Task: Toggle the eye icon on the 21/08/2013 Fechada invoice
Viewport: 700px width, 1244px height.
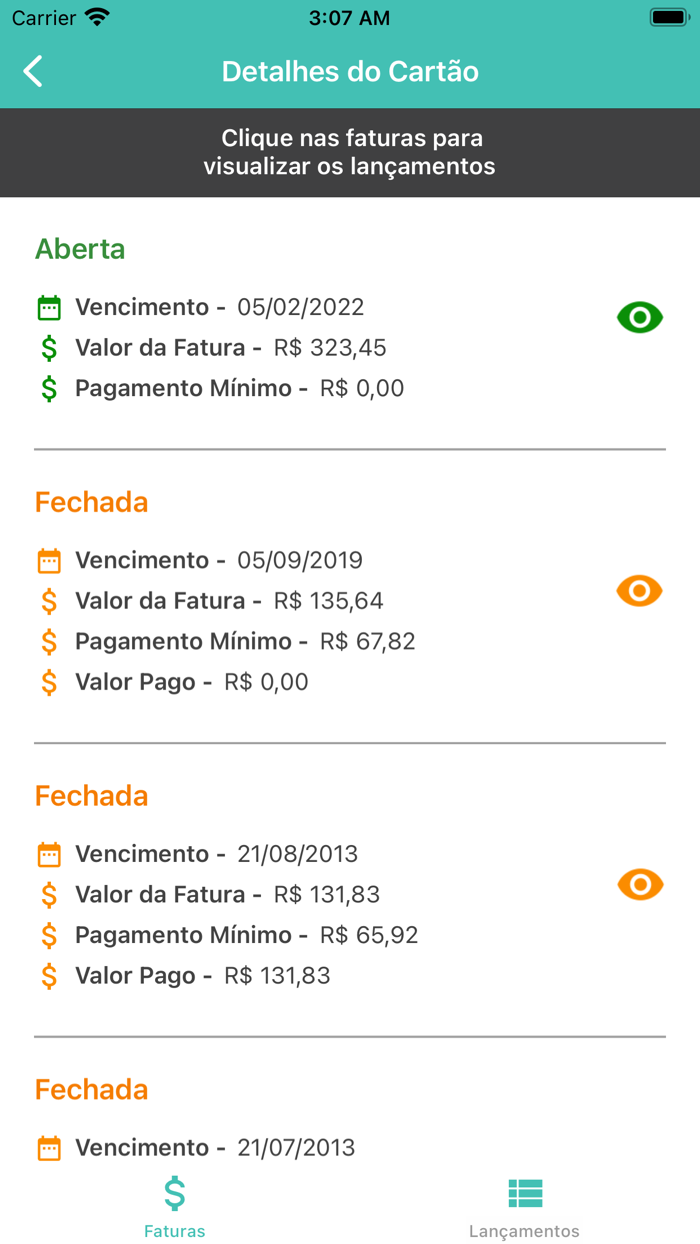Action: 640,884
